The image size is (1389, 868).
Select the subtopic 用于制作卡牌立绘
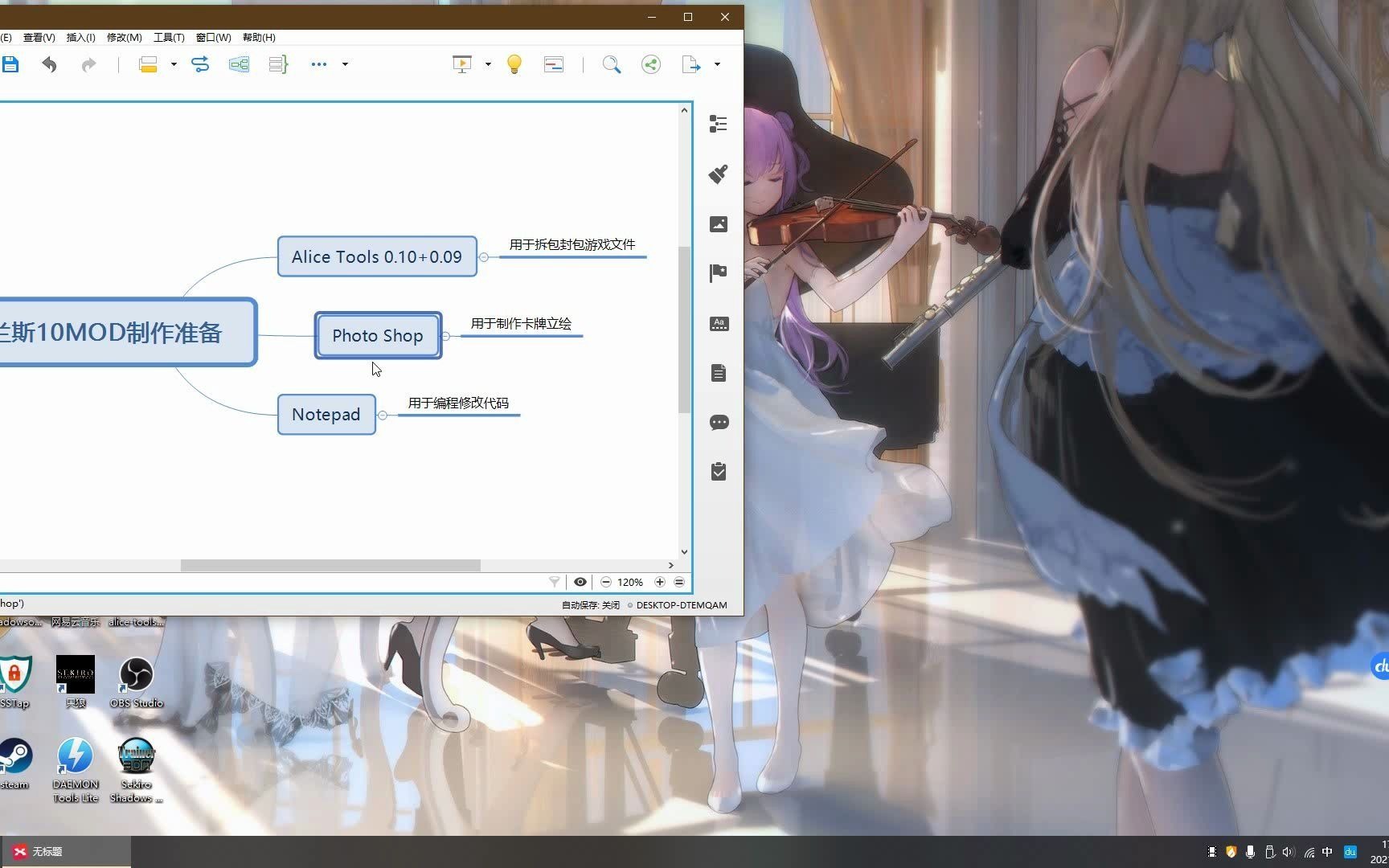(521, 323)
